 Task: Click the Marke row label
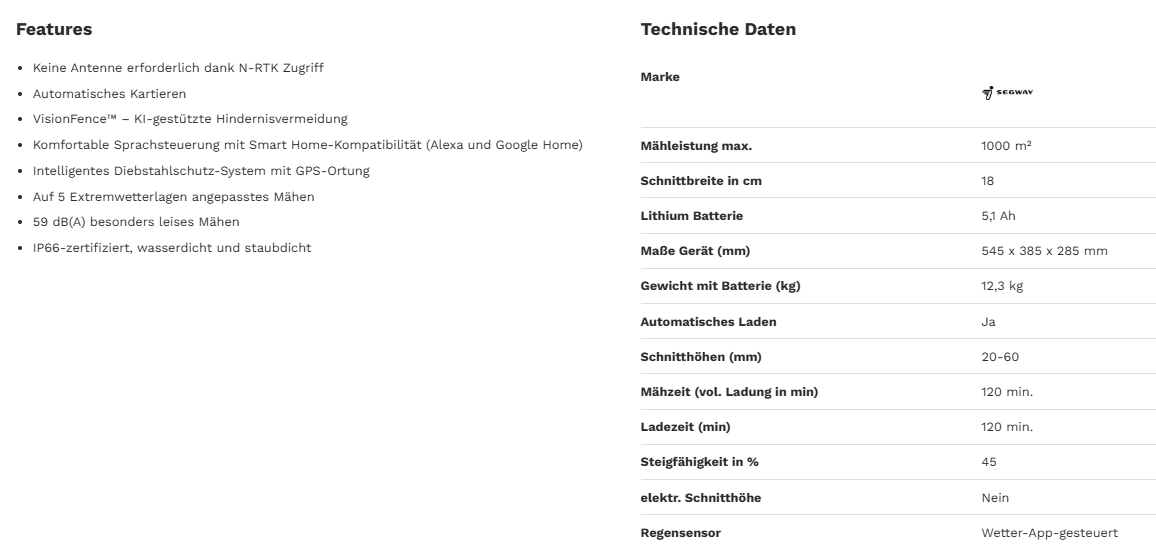pos(660,77)
